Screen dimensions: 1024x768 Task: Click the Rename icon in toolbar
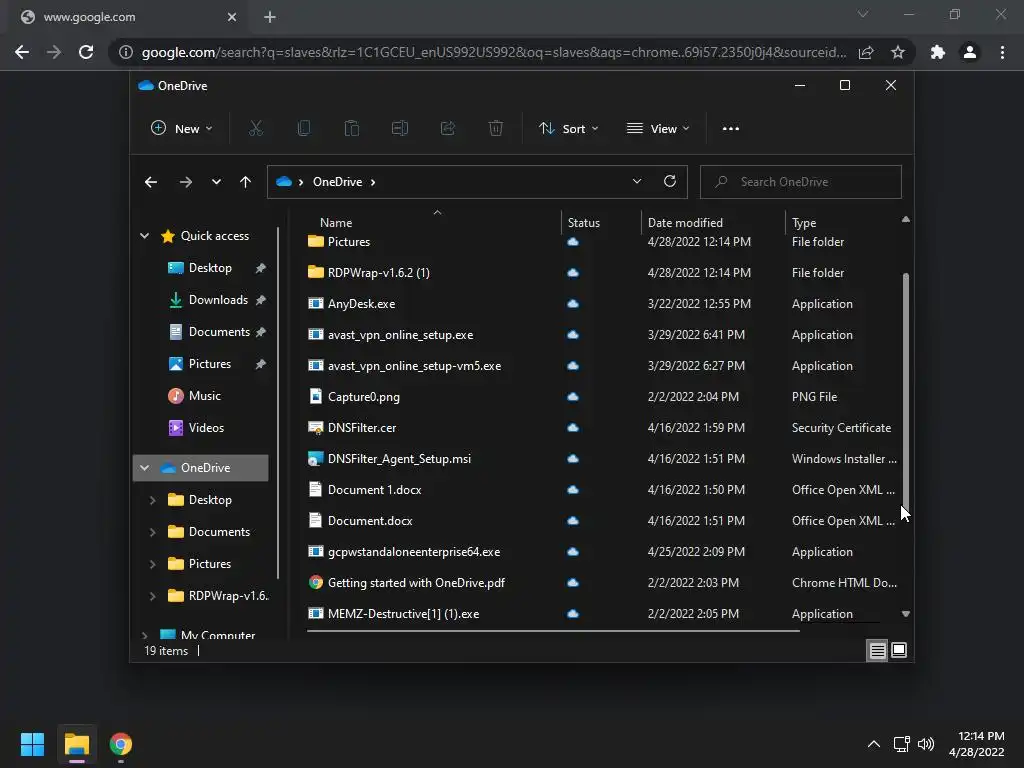click(400, 128)
